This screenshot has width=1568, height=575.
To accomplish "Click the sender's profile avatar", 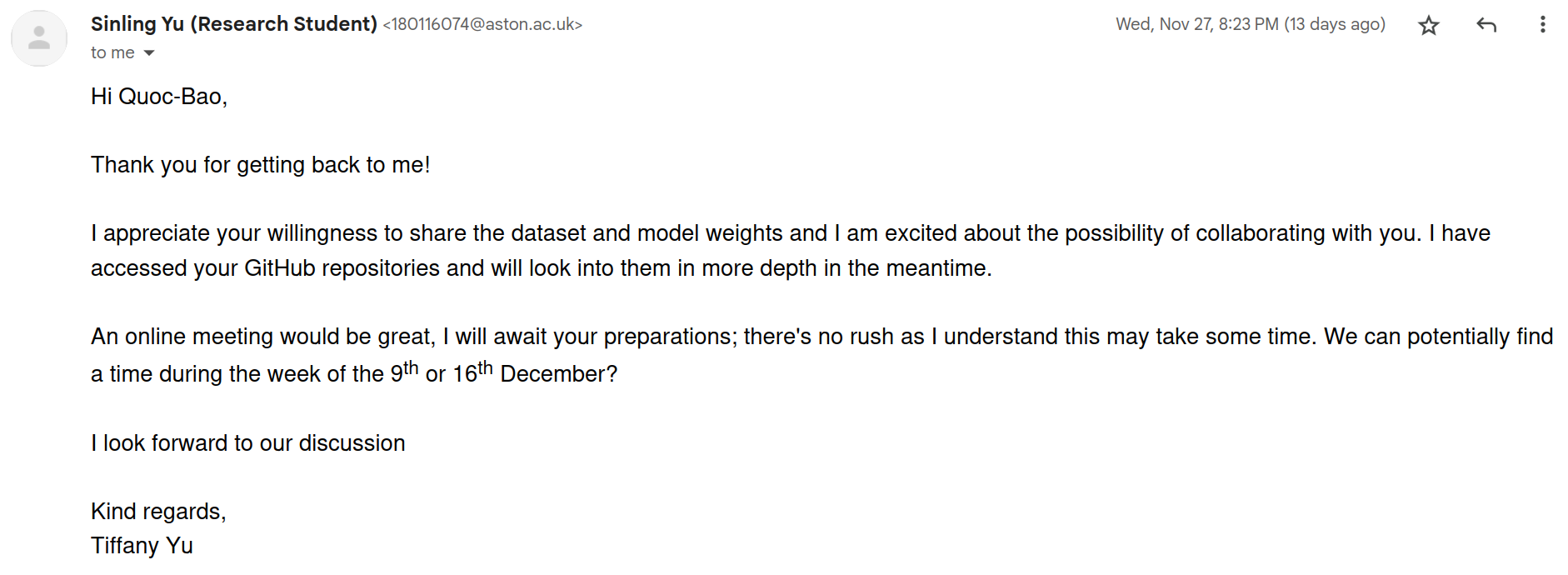I will [39, 38].
